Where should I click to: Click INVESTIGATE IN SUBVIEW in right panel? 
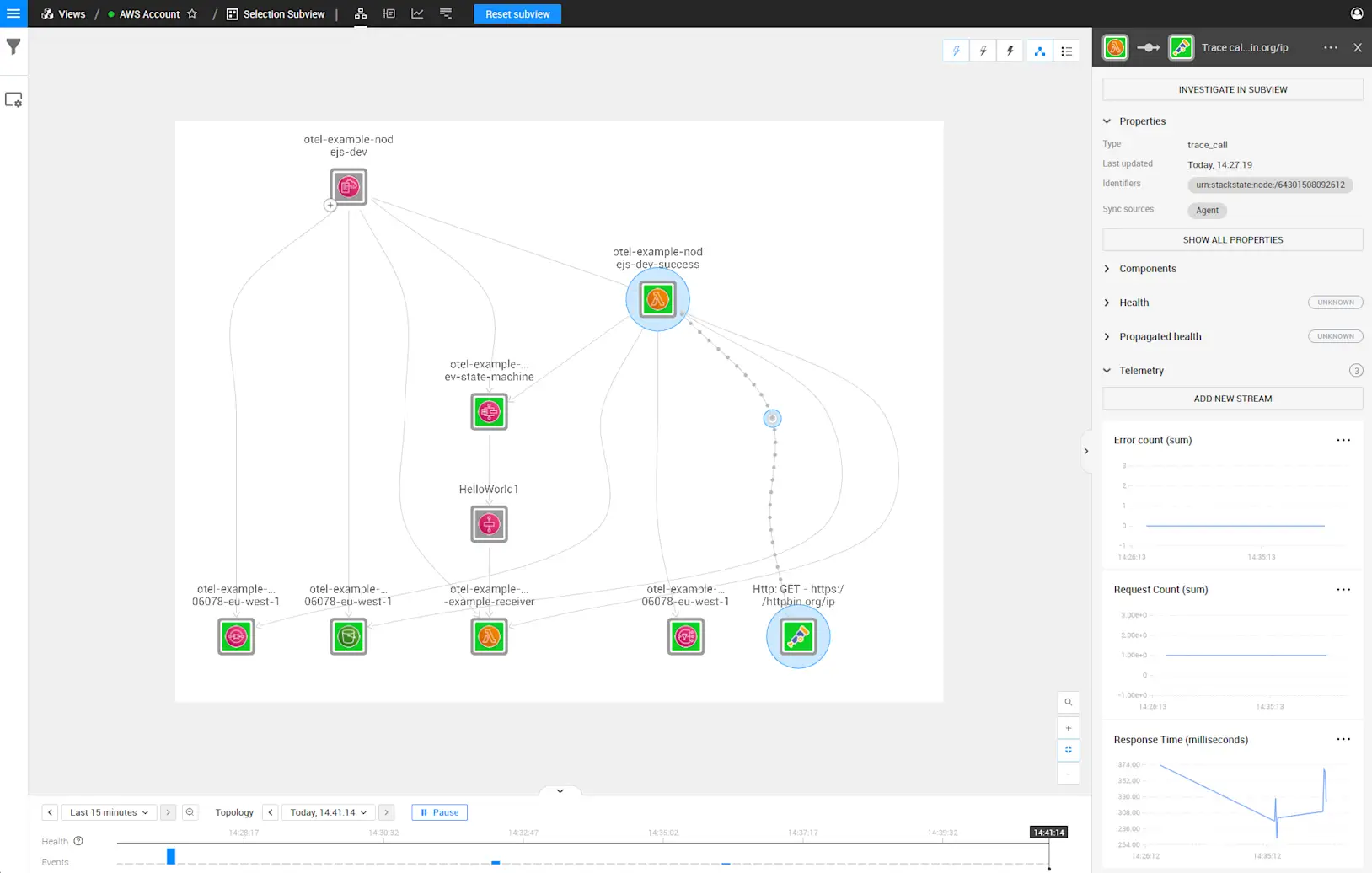(x=1232, y=89)
